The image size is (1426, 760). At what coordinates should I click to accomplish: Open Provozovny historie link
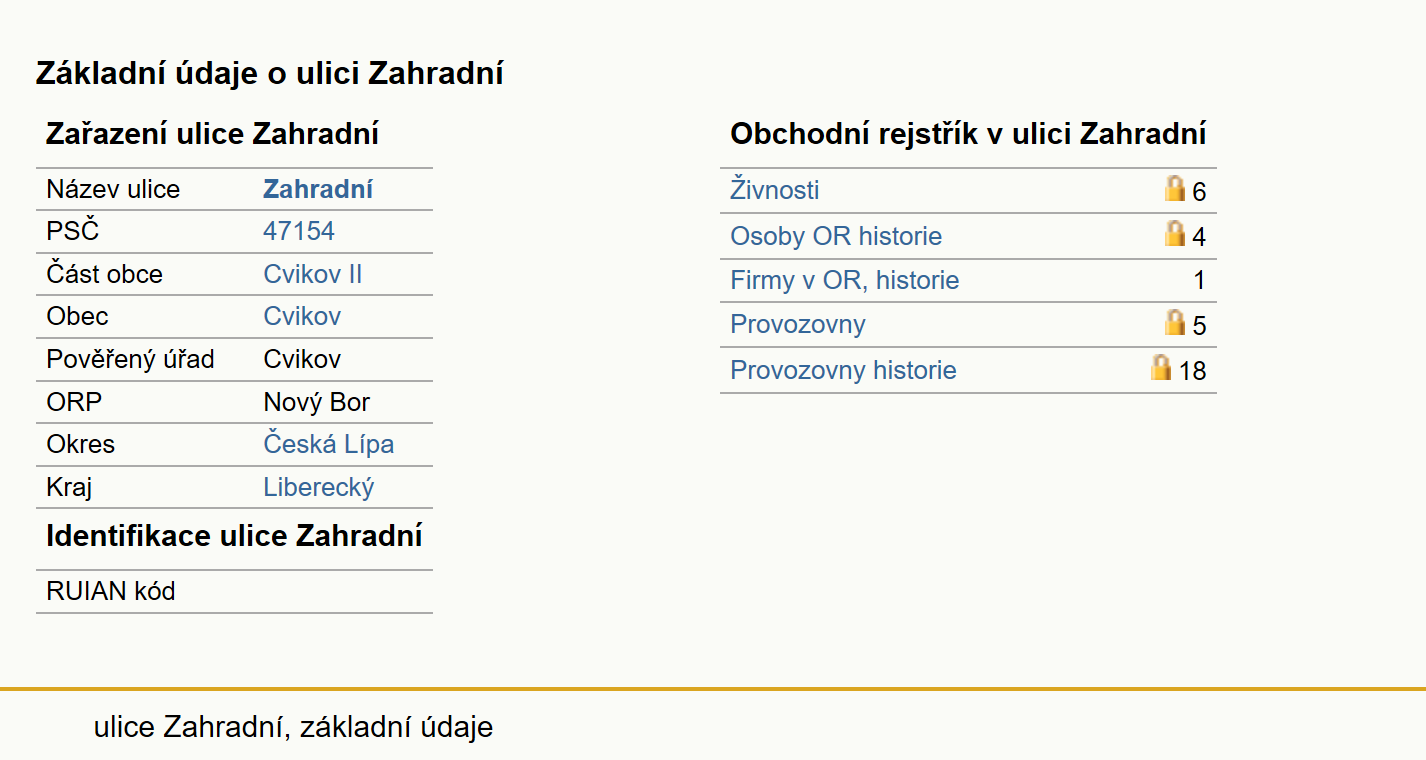[x=843, y=370]
